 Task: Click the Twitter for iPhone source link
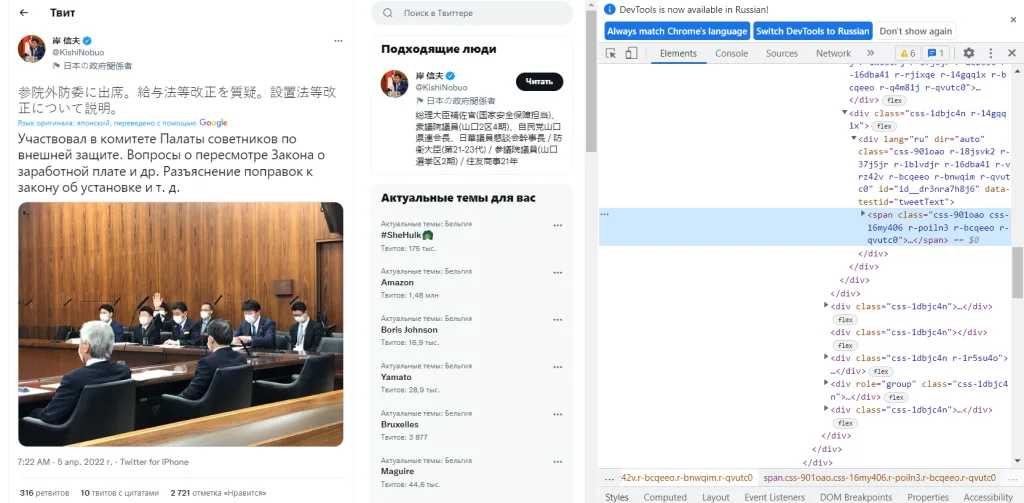pyautogui.click(x=154, y=462)
